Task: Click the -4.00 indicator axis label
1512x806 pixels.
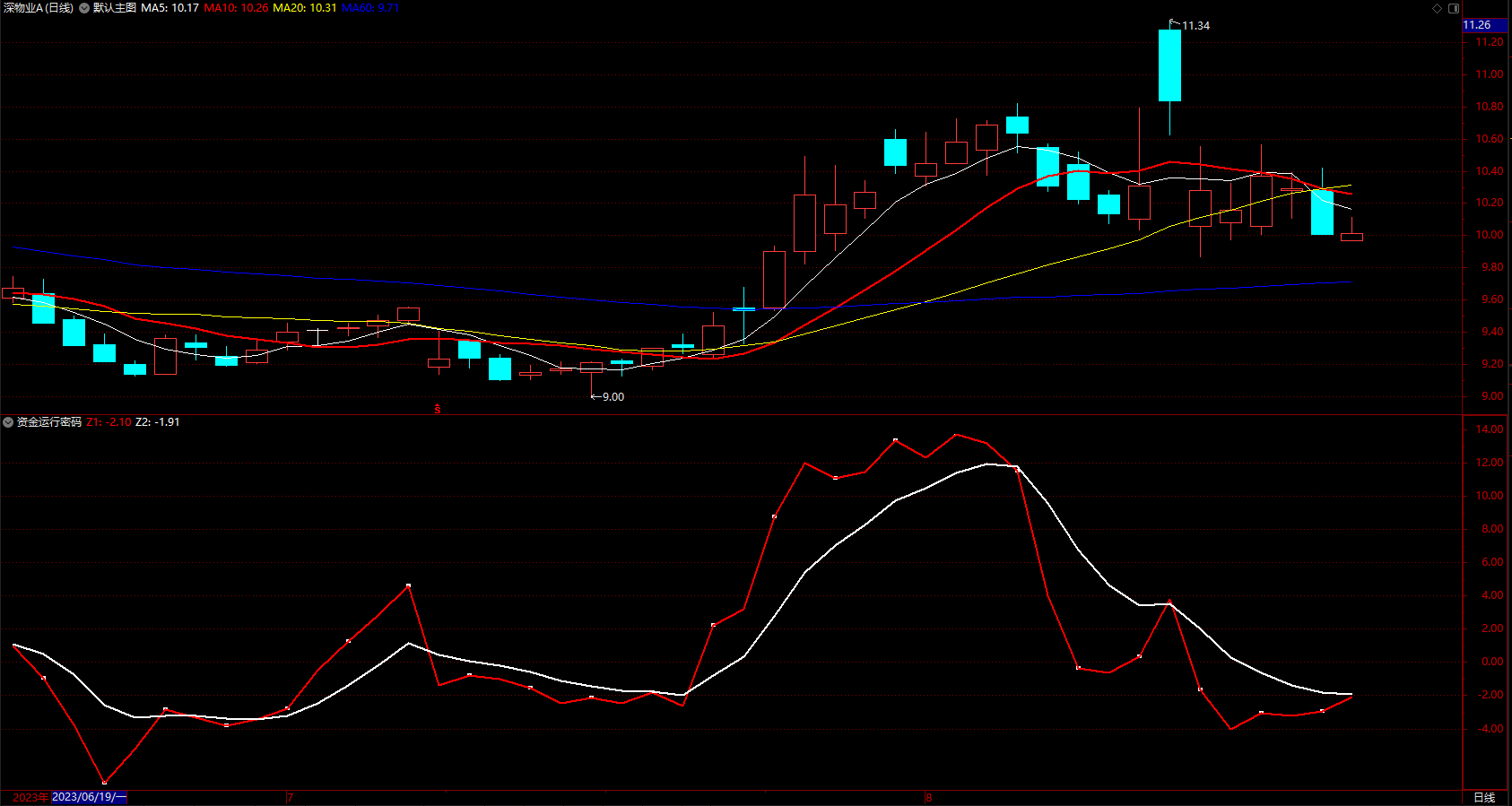Action: tap(1490, 729)
